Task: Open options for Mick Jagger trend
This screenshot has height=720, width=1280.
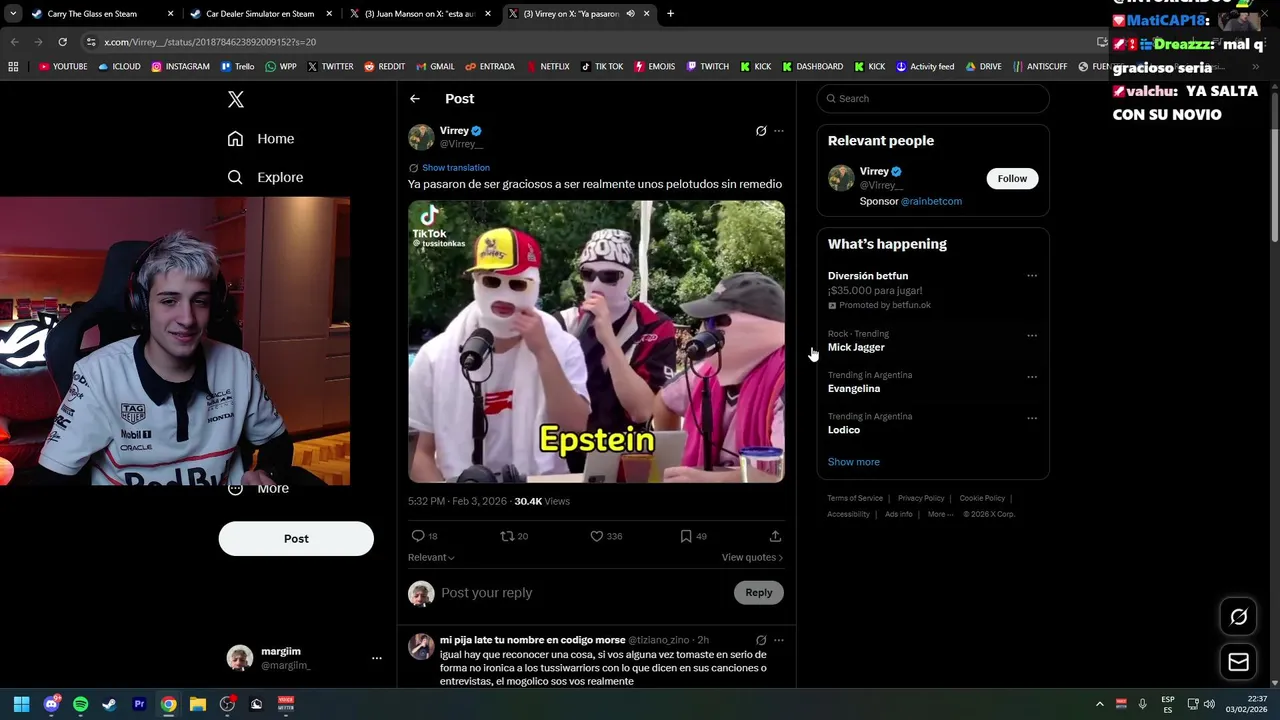Action: pyautogui.click(x=1032, y=336)
